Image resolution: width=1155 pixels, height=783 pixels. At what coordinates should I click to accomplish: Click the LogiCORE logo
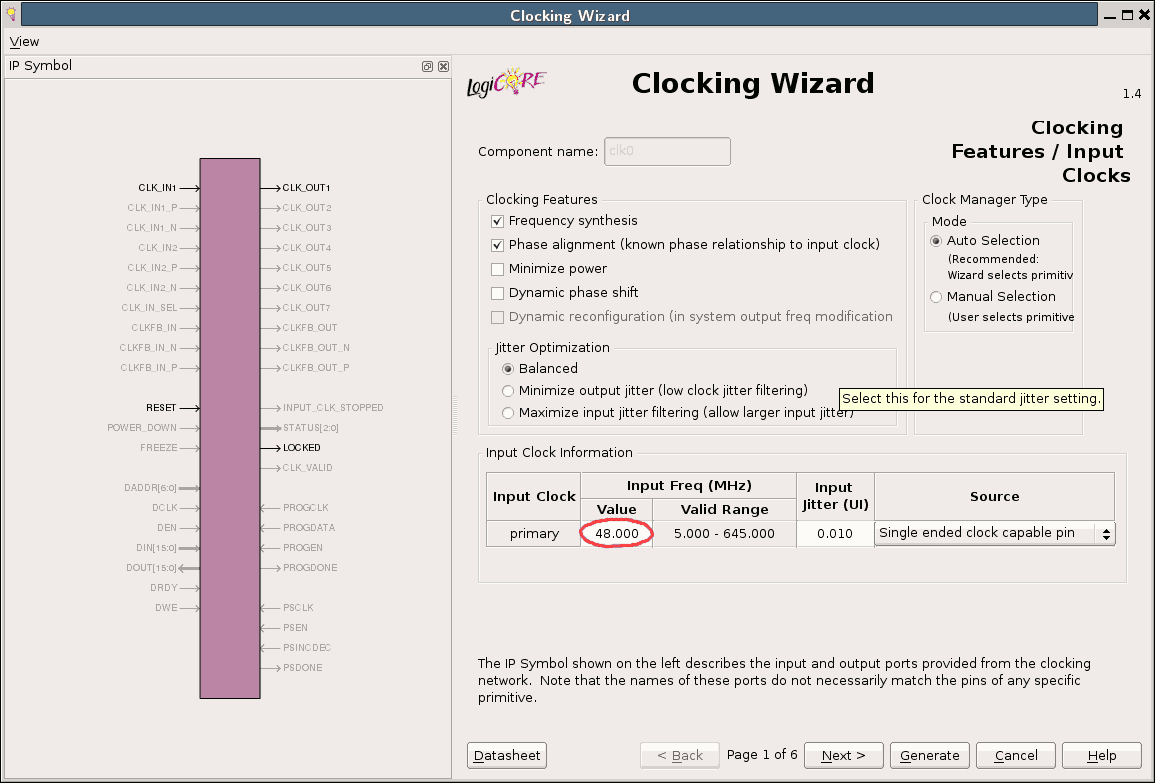pos(507,83)
